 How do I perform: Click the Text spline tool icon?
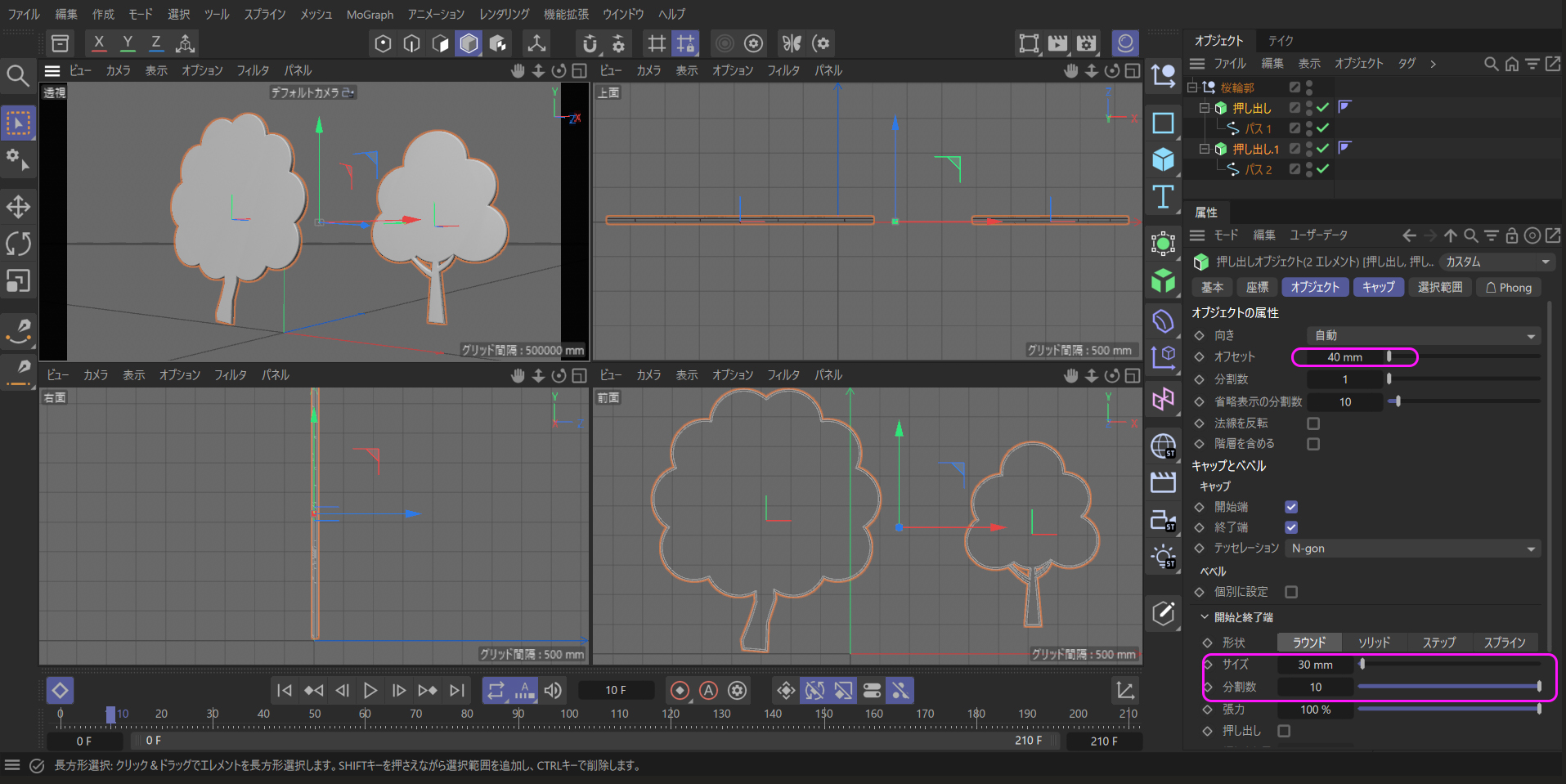(1163, 197)
